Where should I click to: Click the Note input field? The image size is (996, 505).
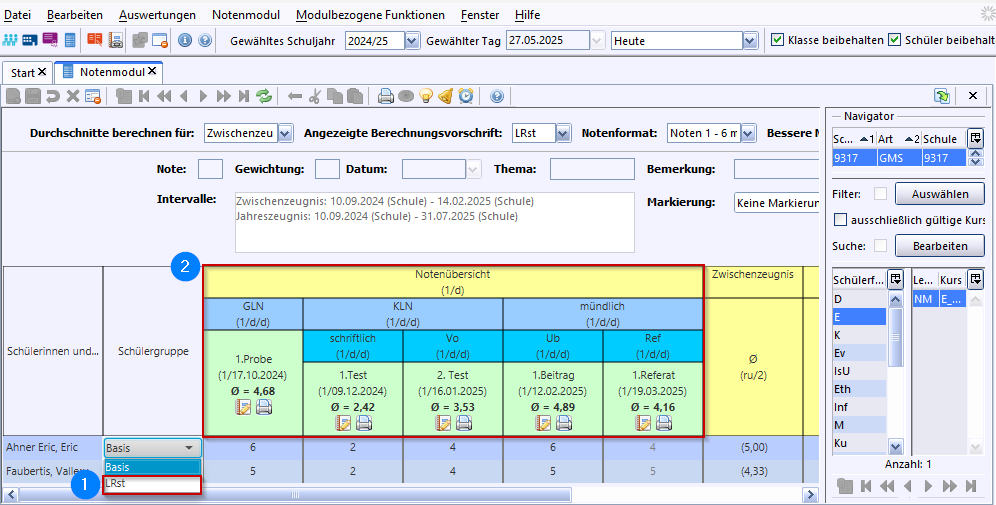(x=210, y=169)
